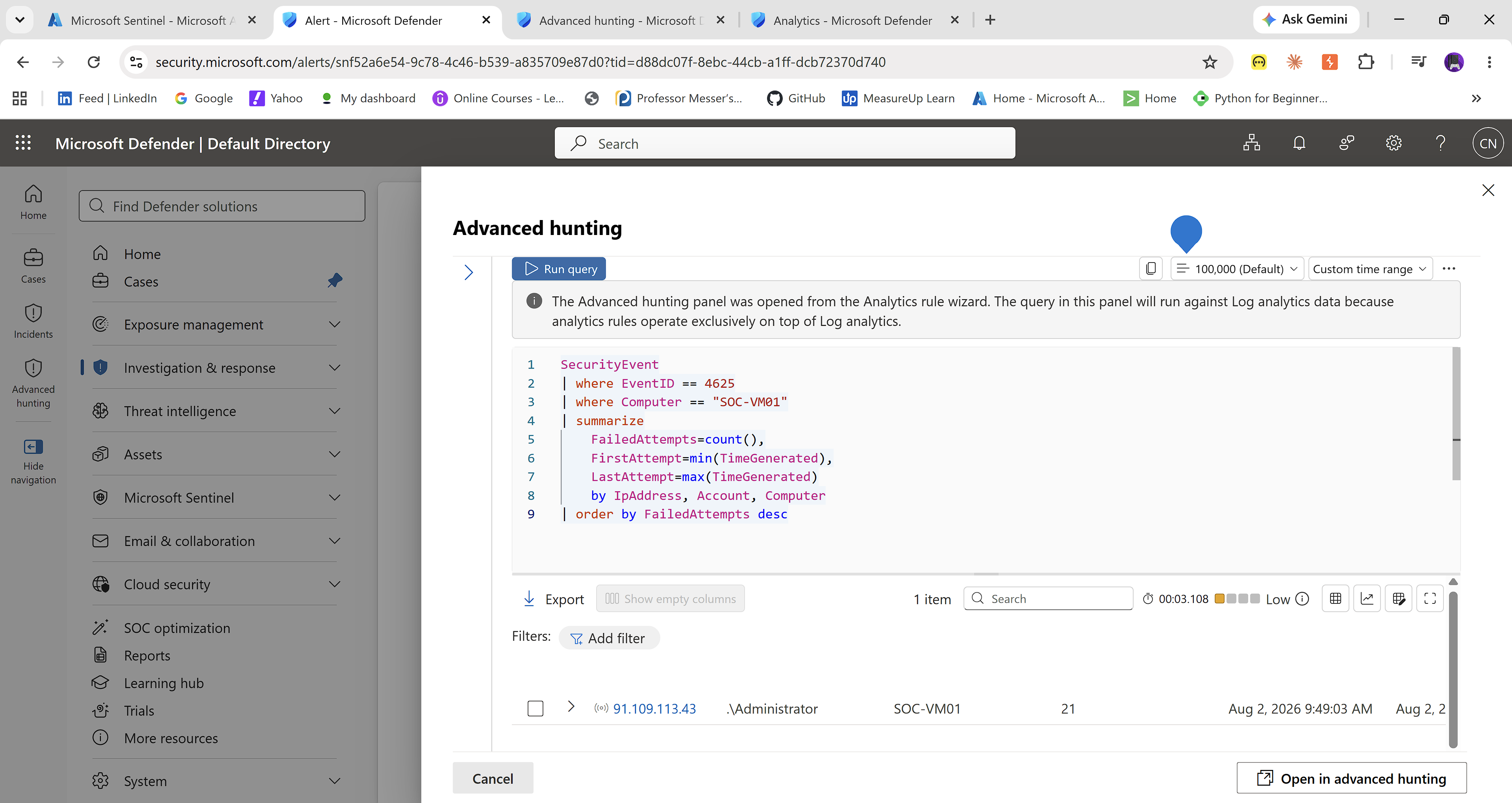Expand the 91.109.113.43 result row
Image resolution: width=1512 pixels, height=803 pixels.
571,707
